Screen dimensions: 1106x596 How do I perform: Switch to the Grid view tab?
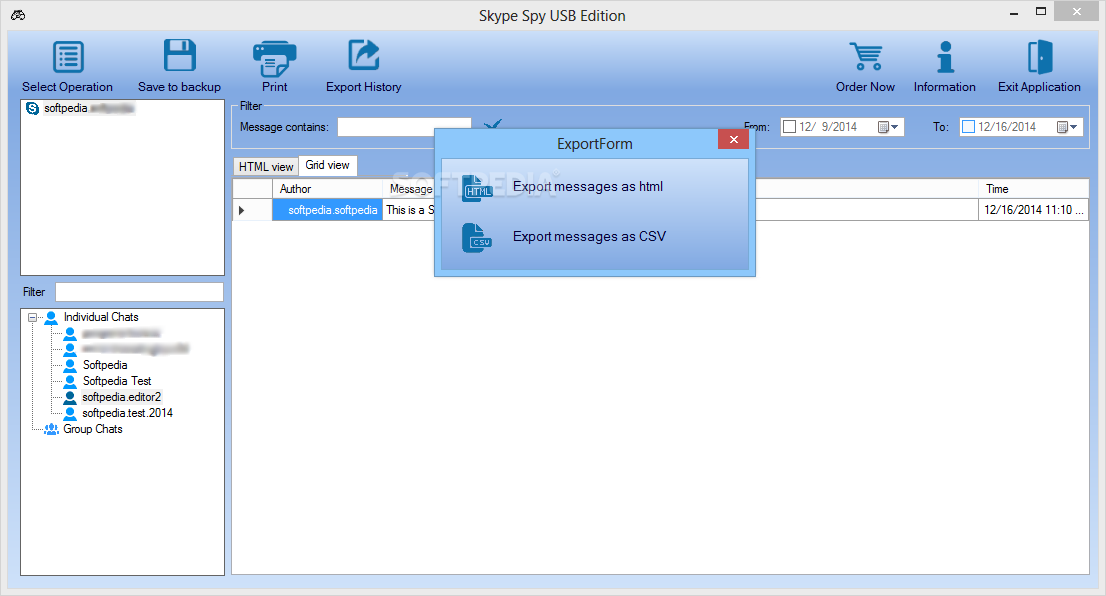[327, 165]
